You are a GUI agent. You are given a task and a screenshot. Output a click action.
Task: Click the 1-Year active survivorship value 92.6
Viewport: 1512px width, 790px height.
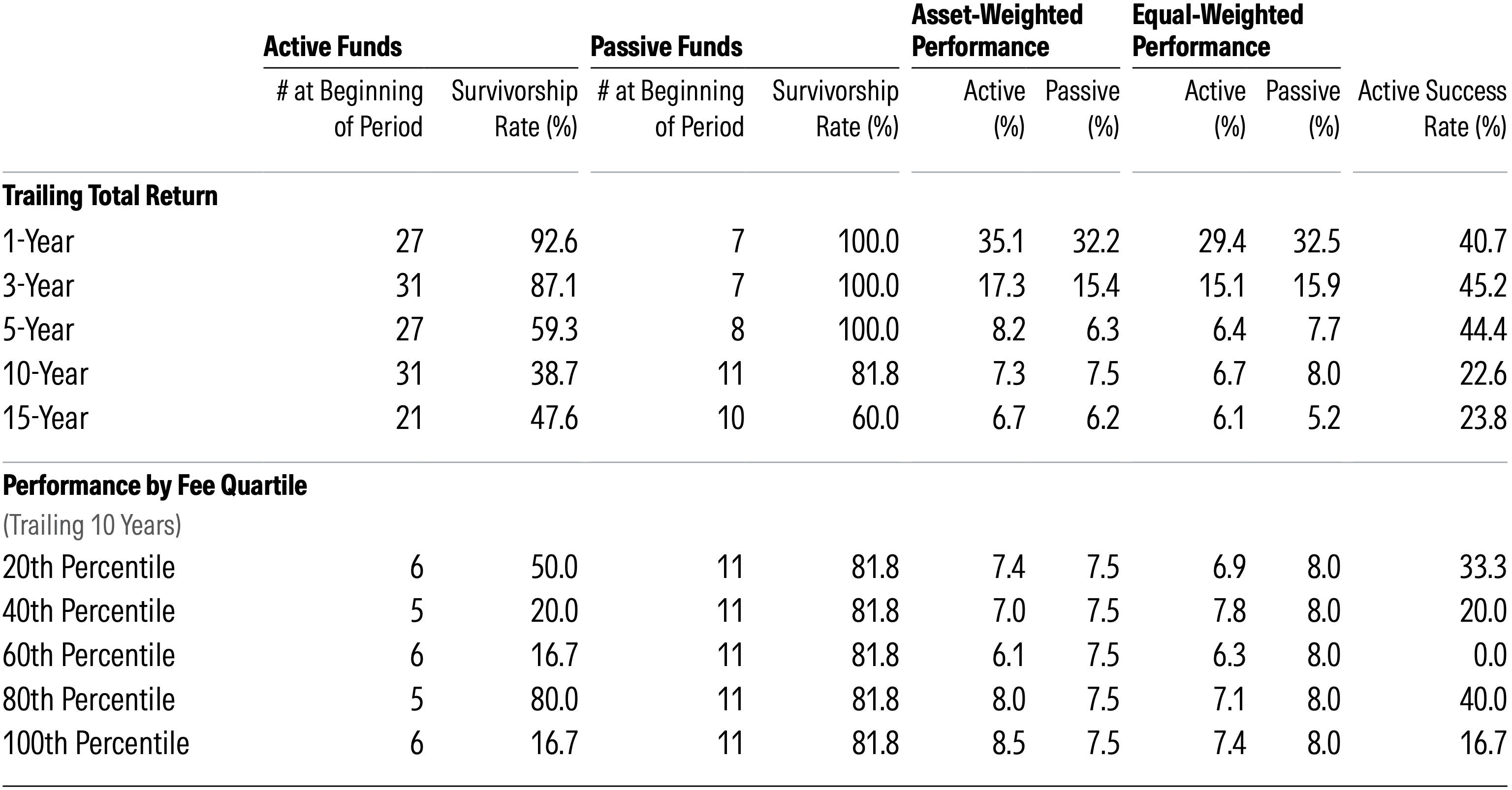[x=554, y=242]
